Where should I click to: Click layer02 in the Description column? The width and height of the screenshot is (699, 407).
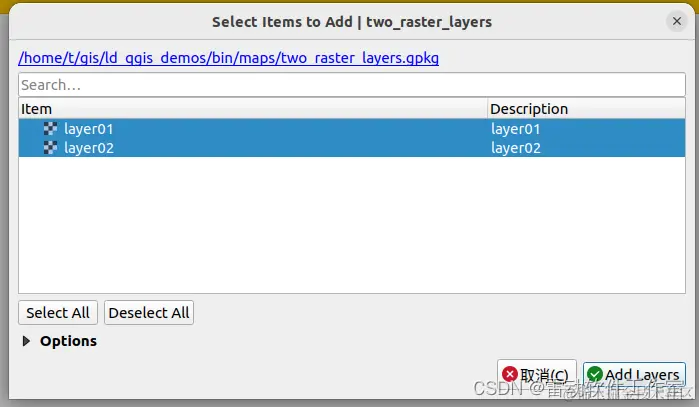(516, 148)
